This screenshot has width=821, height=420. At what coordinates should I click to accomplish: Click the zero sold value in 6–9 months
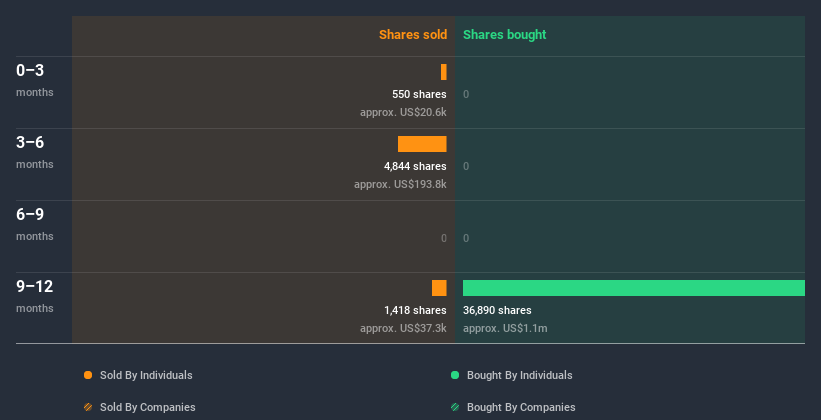pos(443,238)
